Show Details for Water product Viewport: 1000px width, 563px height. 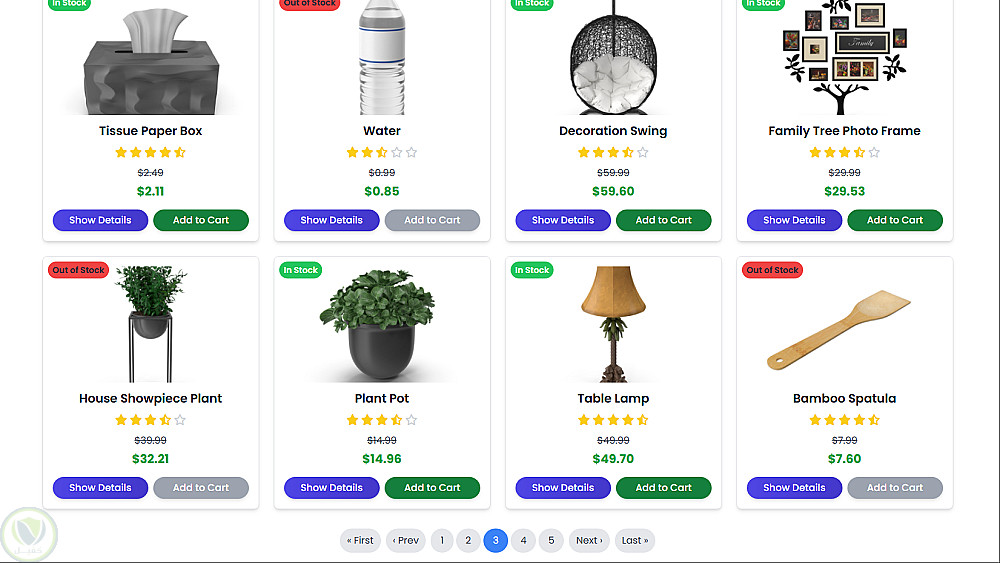pos(332,220)
